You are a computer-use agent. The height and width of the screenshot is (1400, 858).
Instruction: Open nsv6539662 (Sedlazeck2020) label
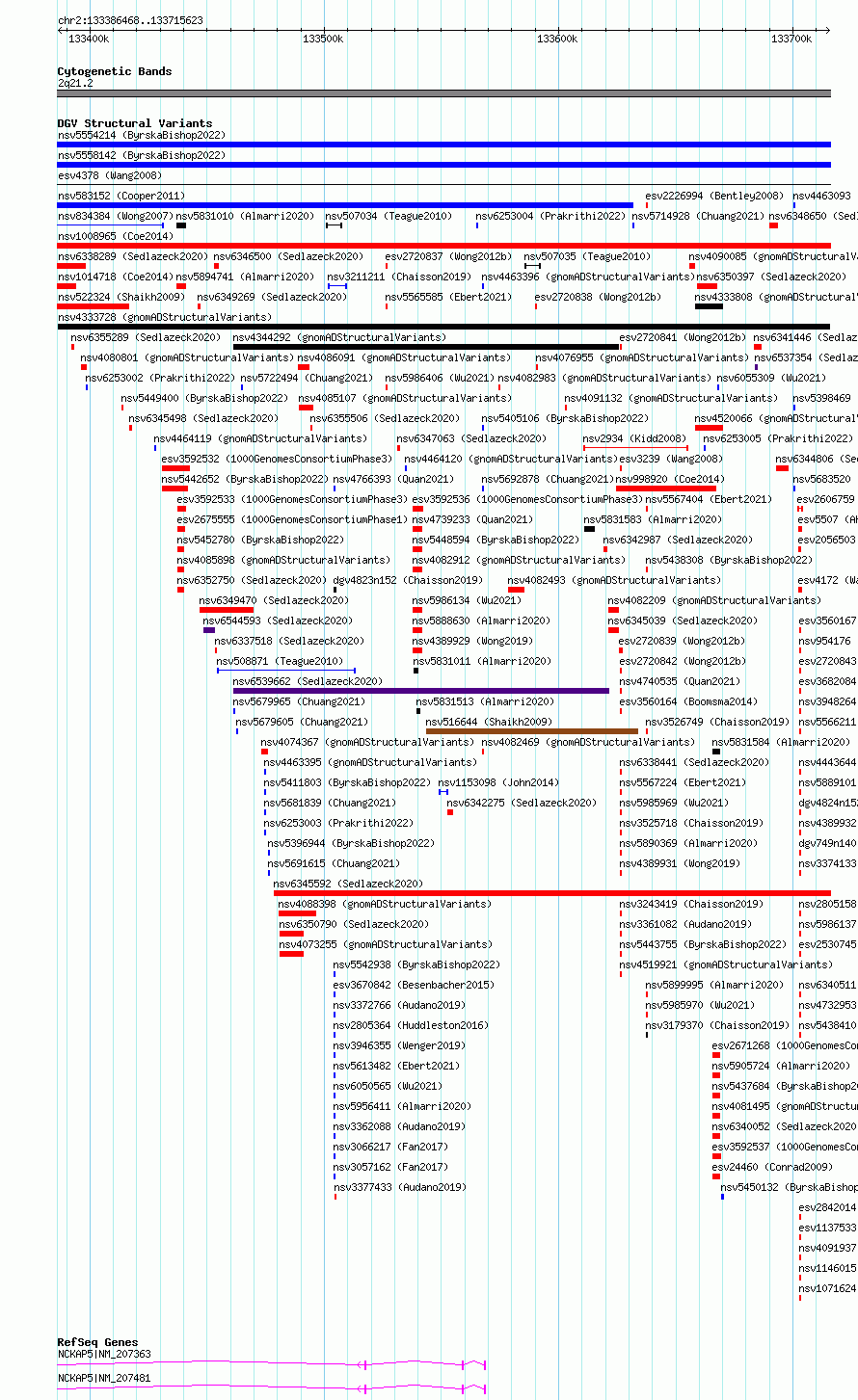pos(308,681)
